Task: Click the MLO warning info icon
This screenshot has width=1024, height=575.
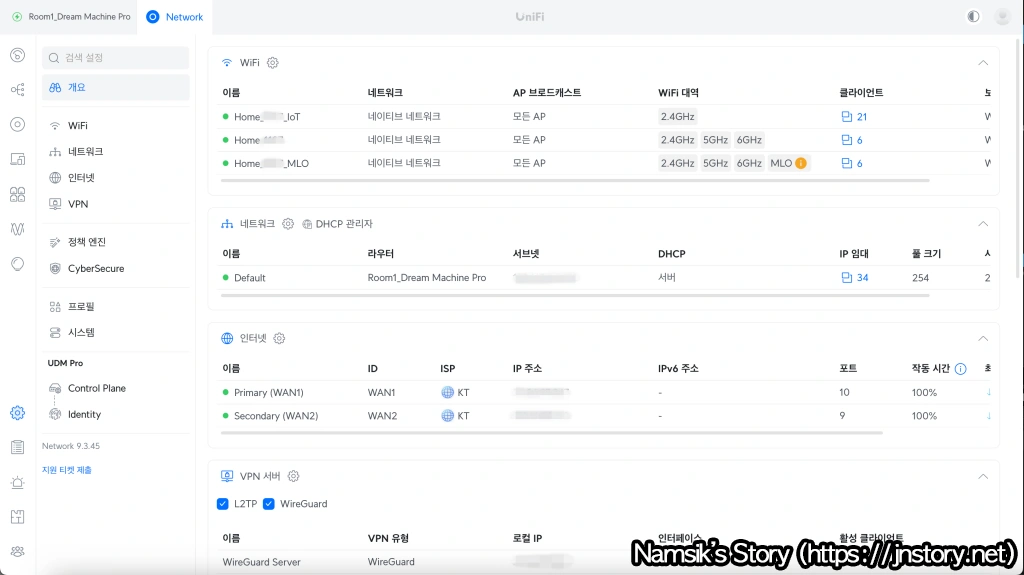Action: point(801,163)
